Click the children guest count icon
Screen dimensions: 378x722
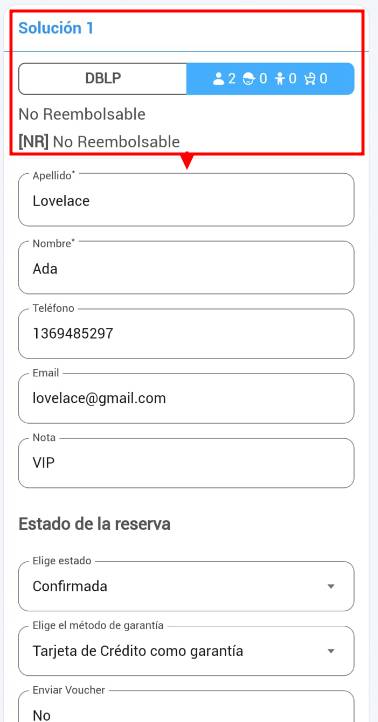coord(280,79)
